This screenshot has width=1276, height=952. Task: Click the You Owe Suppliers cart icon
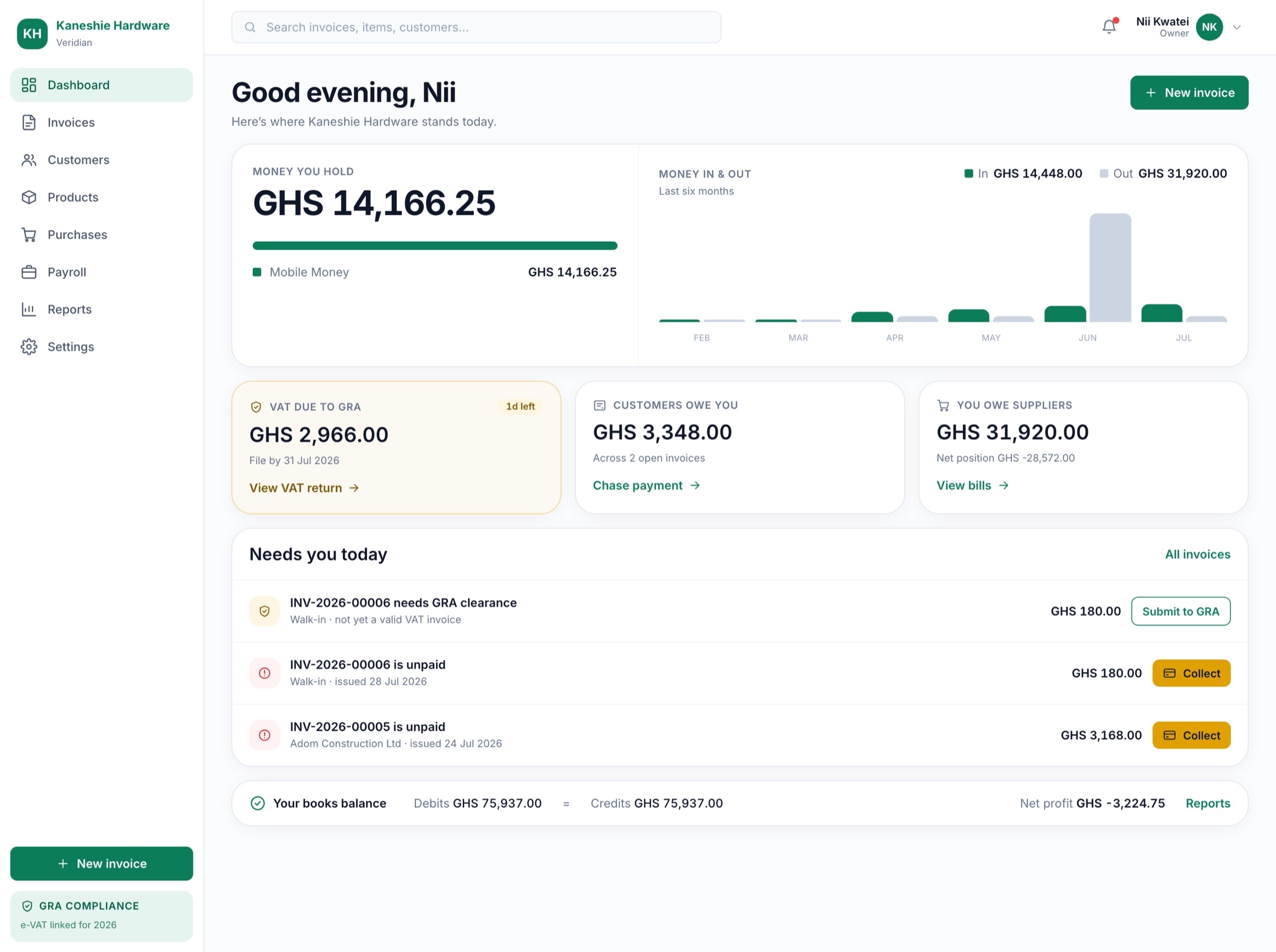pos(943,405)
